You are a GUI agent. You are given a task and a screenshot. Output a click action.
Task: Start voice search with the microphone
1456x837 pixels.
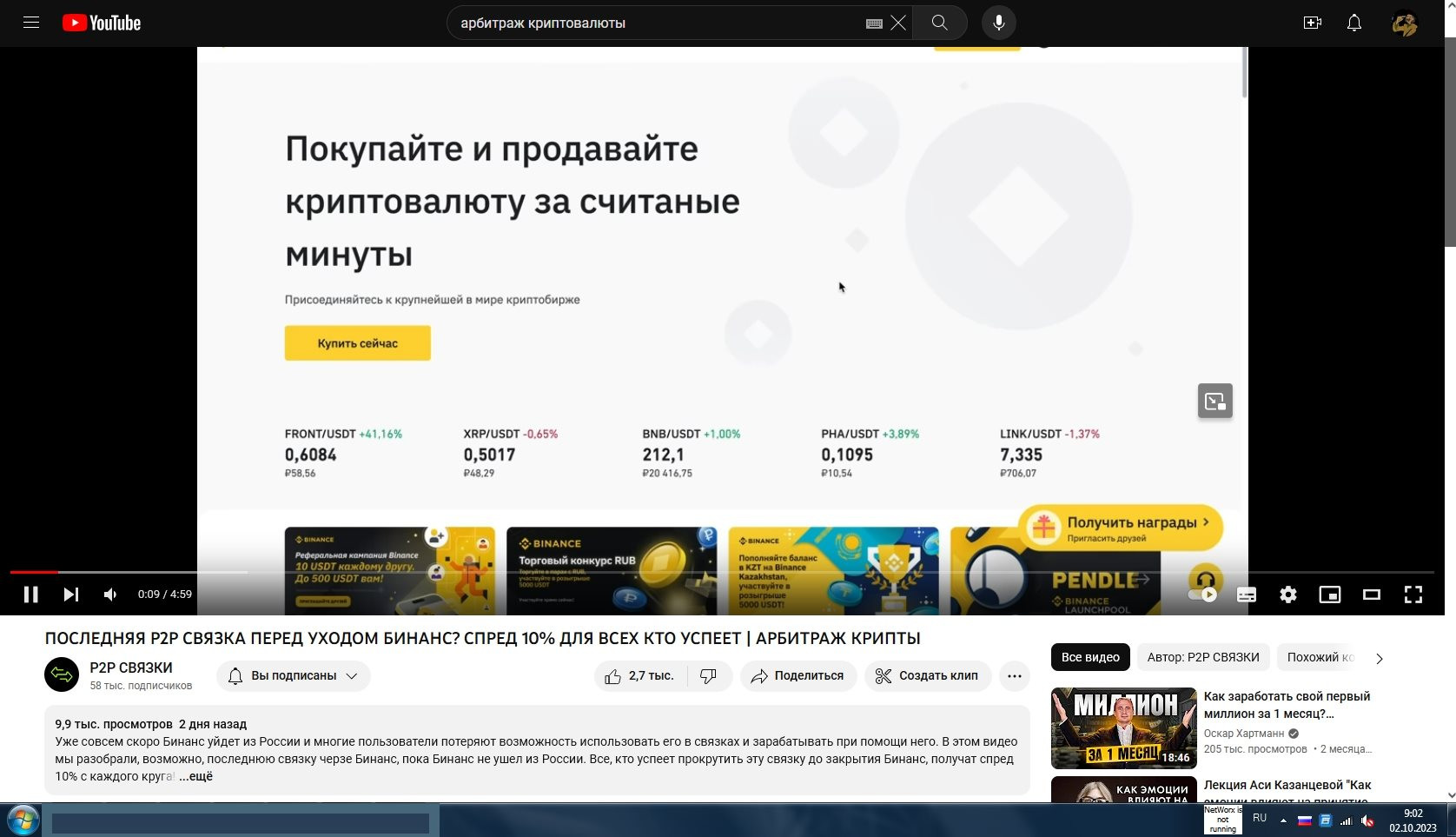[x=999, y=23]
